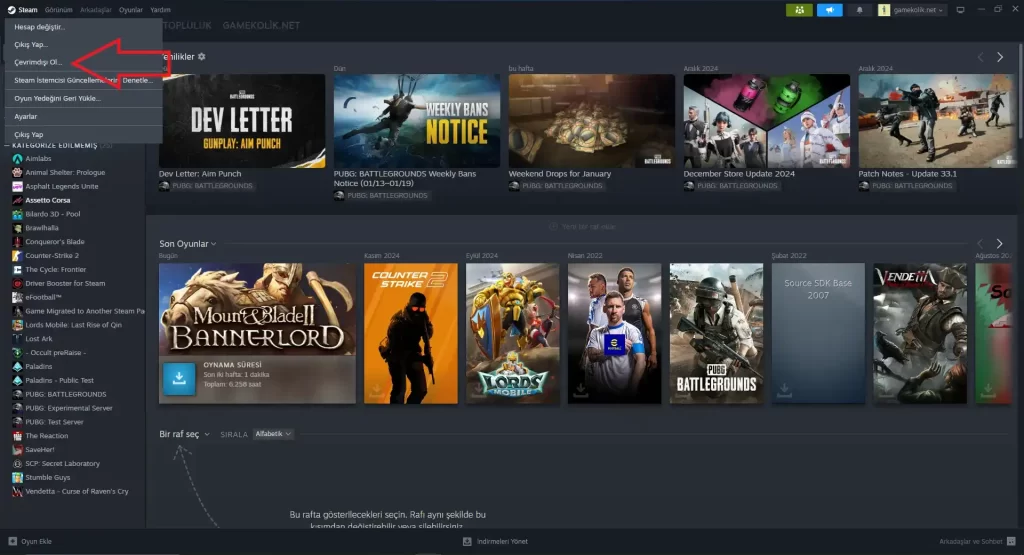Image resolution: width=1024 pixels, height=555 pixels.
Task: Select Çevrimdışı Ol... menu entry
Action: tap(83, 62)
